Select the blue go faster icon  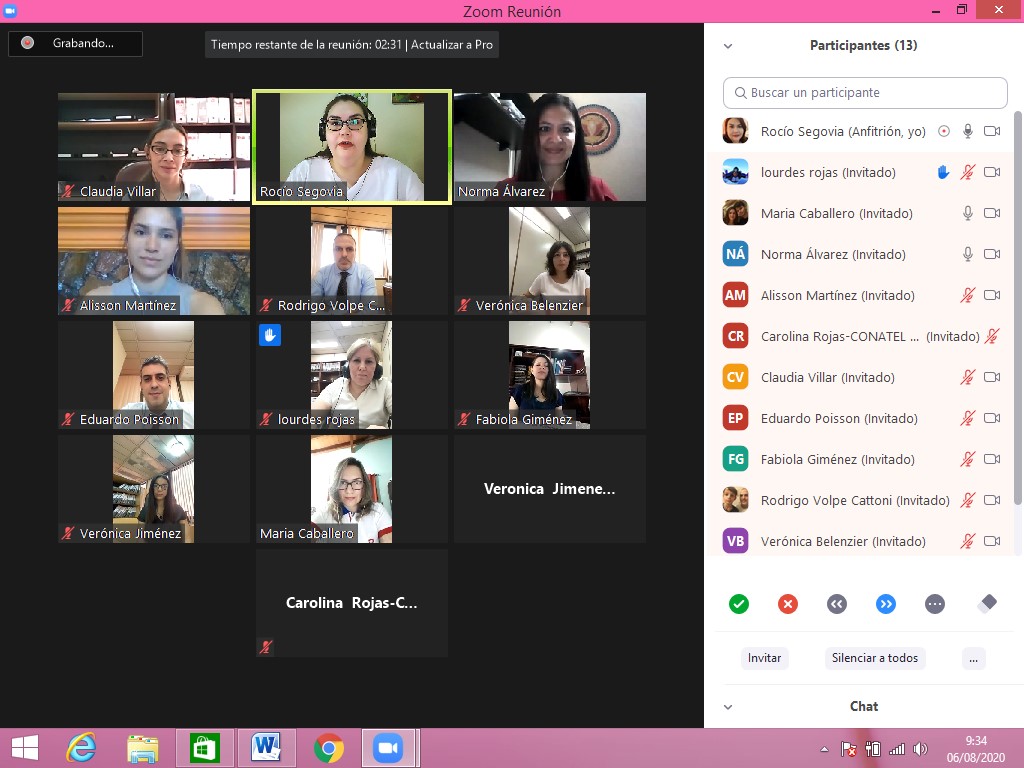(x=886, y=604)
